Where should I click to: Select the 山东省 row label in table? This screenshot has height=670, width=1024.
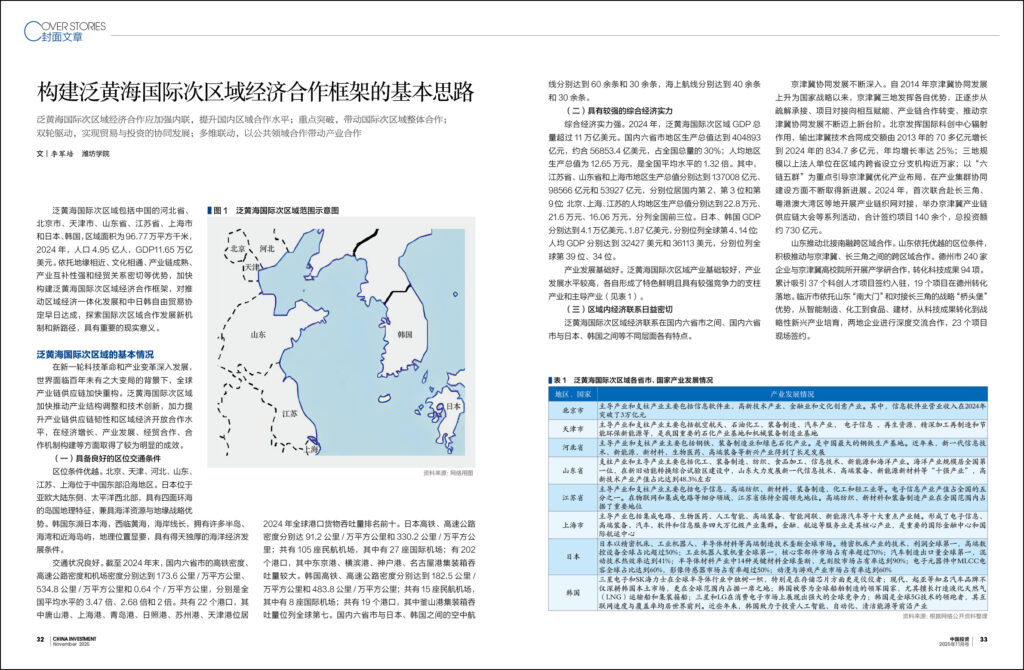574,470
